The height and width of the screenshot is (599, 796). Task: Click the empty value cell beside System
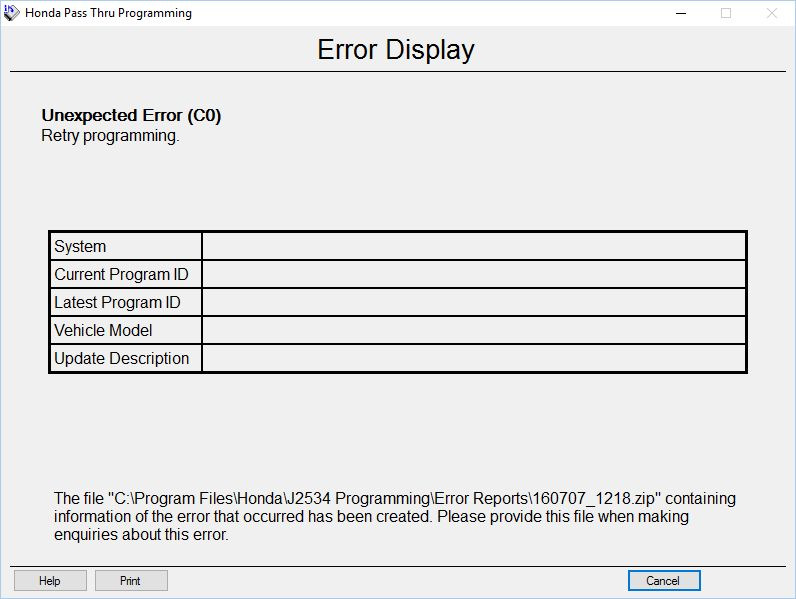point(474,246)
